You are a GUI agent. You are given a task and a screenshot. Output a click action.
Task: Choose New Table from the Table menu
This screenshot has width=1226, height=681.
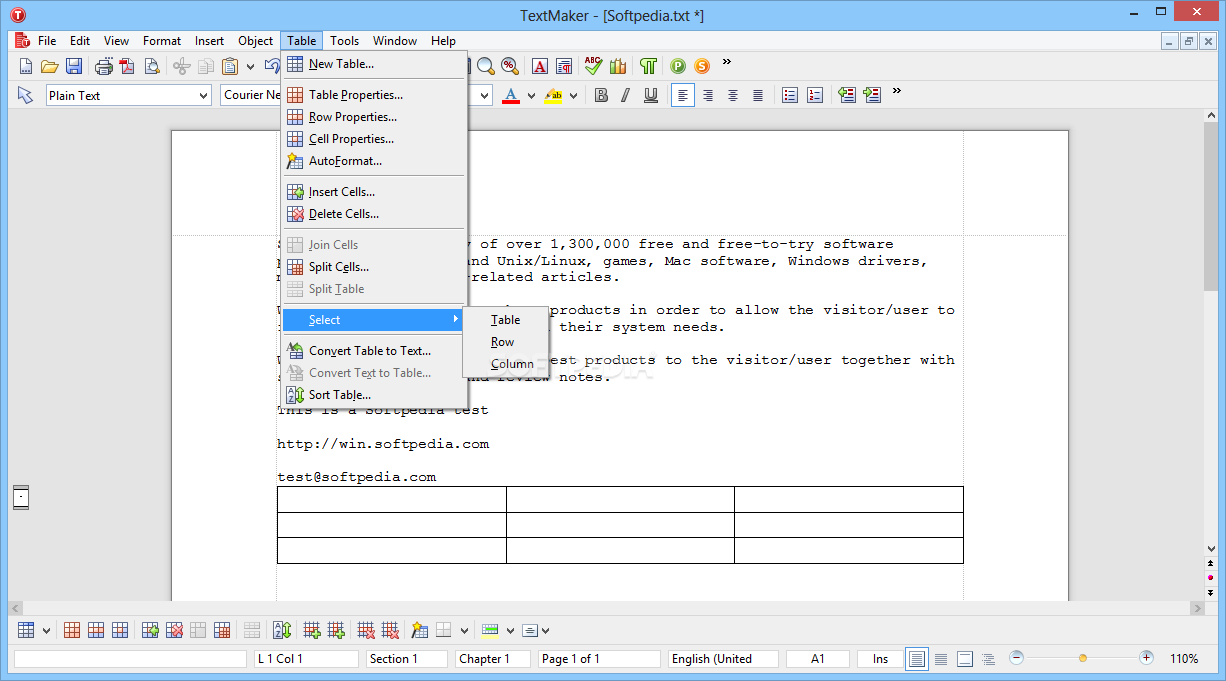click(374, 64)
